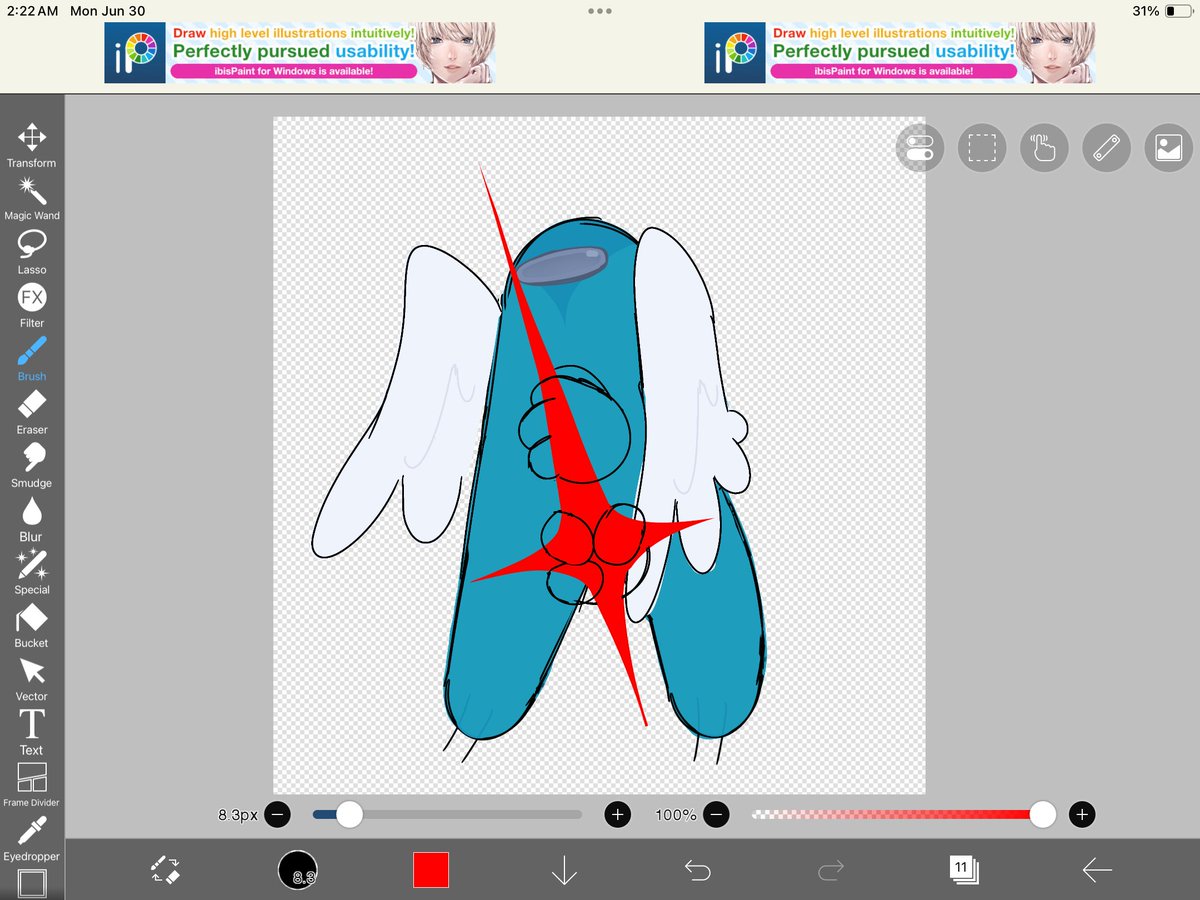Image resolution: width=1200 pixels, height=900 pixels.
Task: Tap the downward arrow to hide the toolbar
Action: pyautogui.click(x=564, y=870)
